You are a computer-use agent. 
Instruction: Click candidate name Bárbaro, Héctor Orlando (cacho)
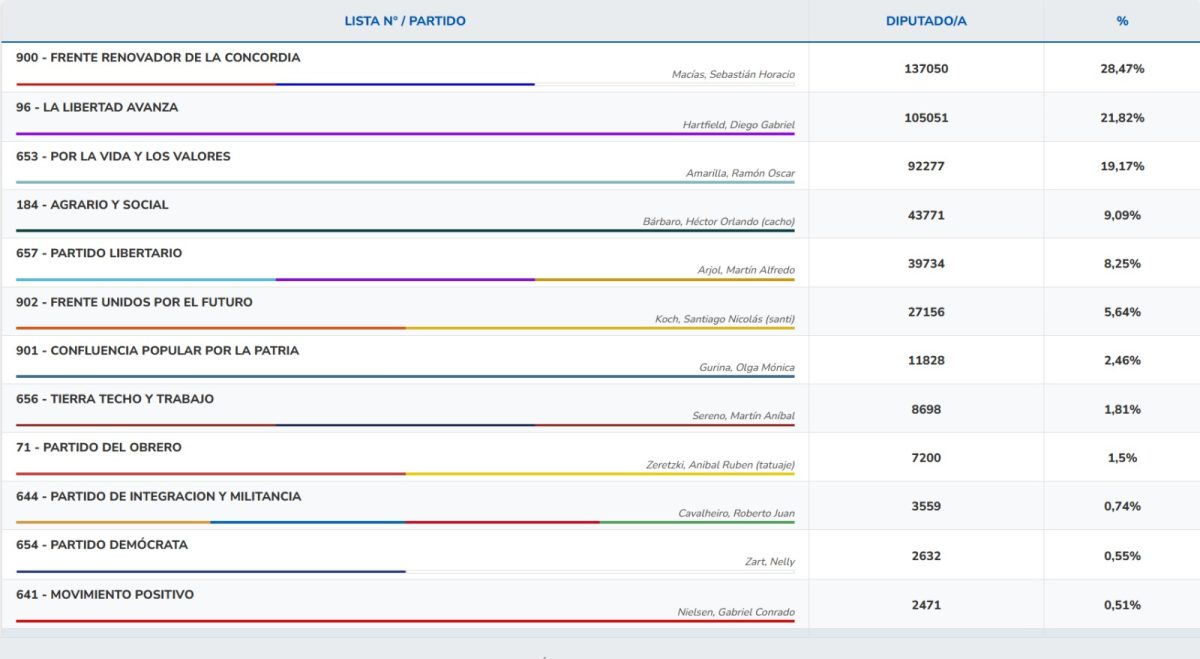click(719, 222)
